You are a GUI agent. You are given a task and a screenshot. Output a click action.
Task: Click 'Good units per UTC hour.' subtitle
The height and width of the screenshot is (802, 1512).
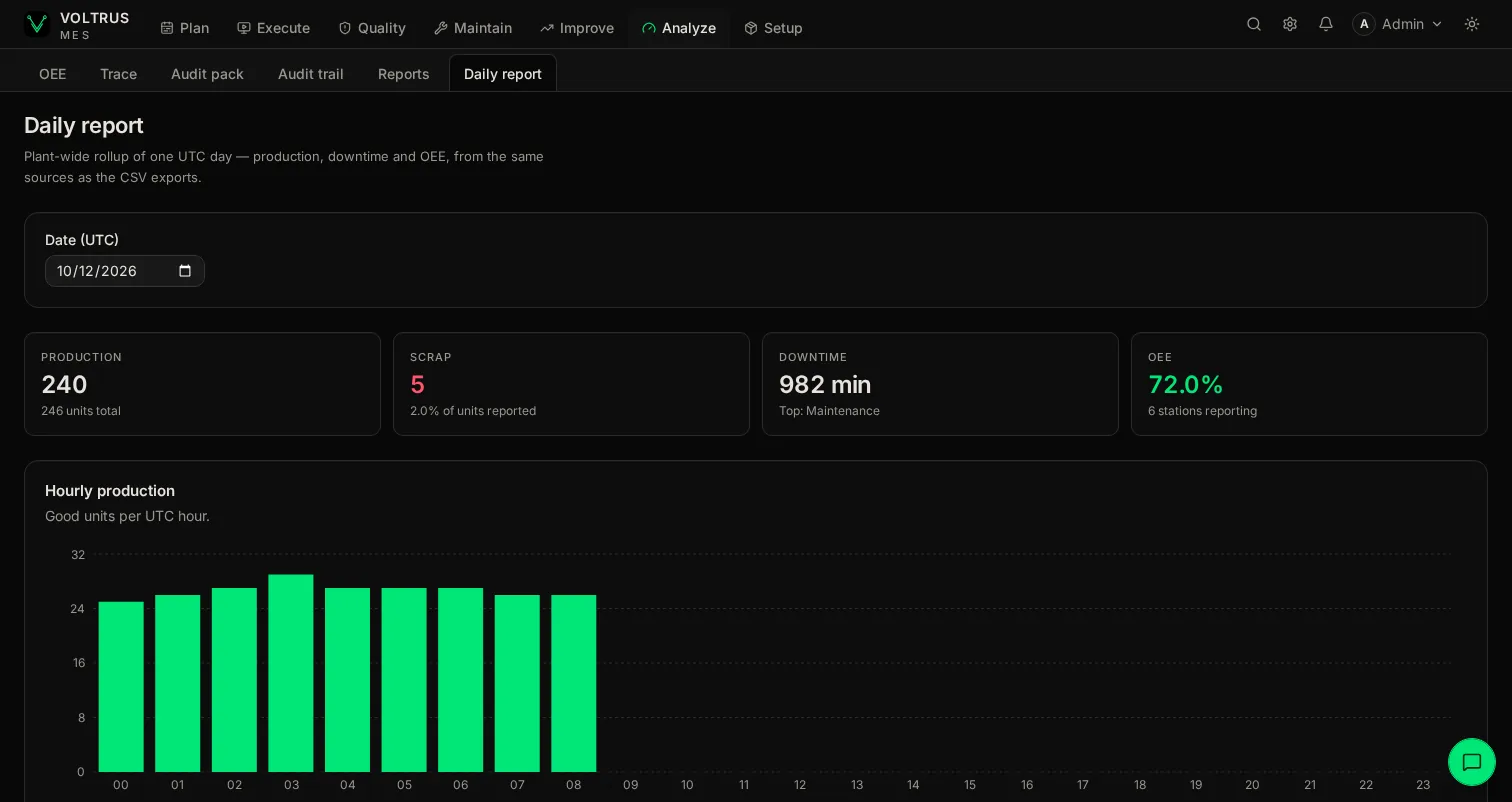tap(127, 516)
